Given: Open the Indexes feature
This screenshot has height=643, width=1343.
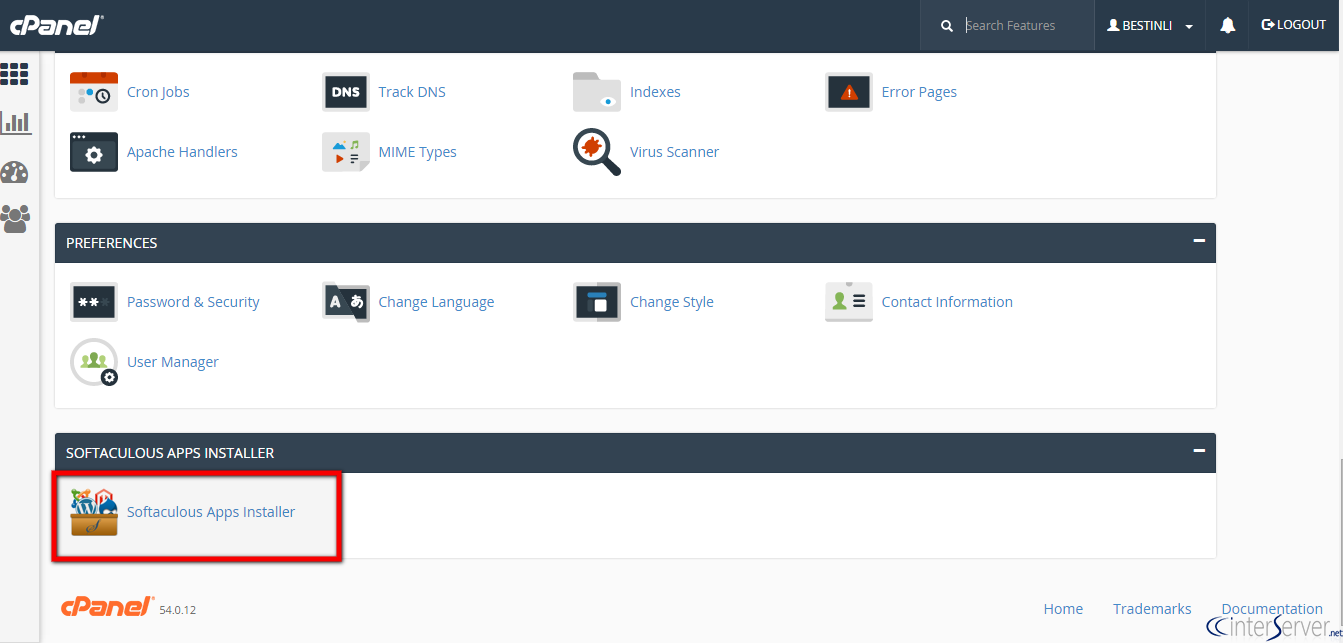Looking at the screenshot, I should pos(655,91).
